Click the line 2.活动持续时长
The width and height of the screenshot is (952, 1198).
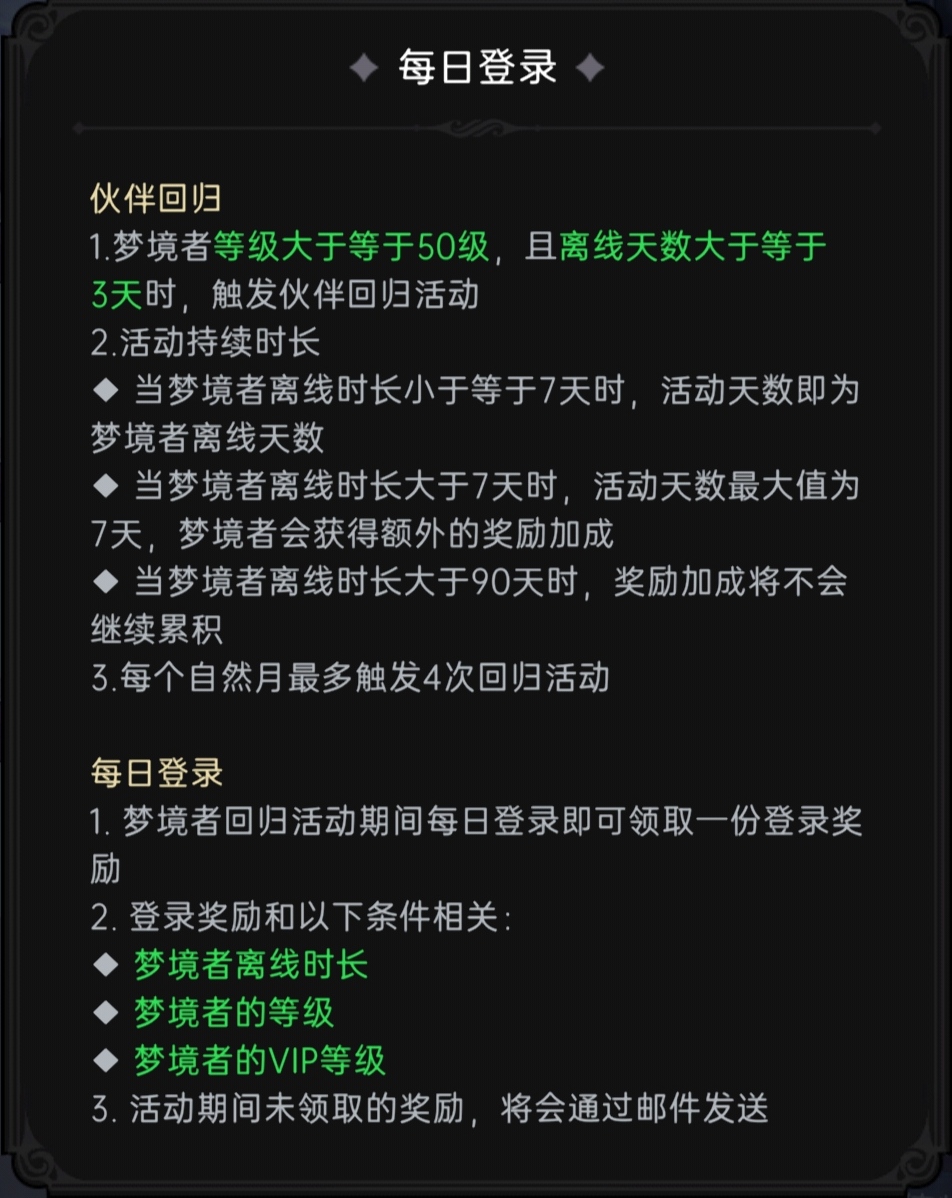205,343
